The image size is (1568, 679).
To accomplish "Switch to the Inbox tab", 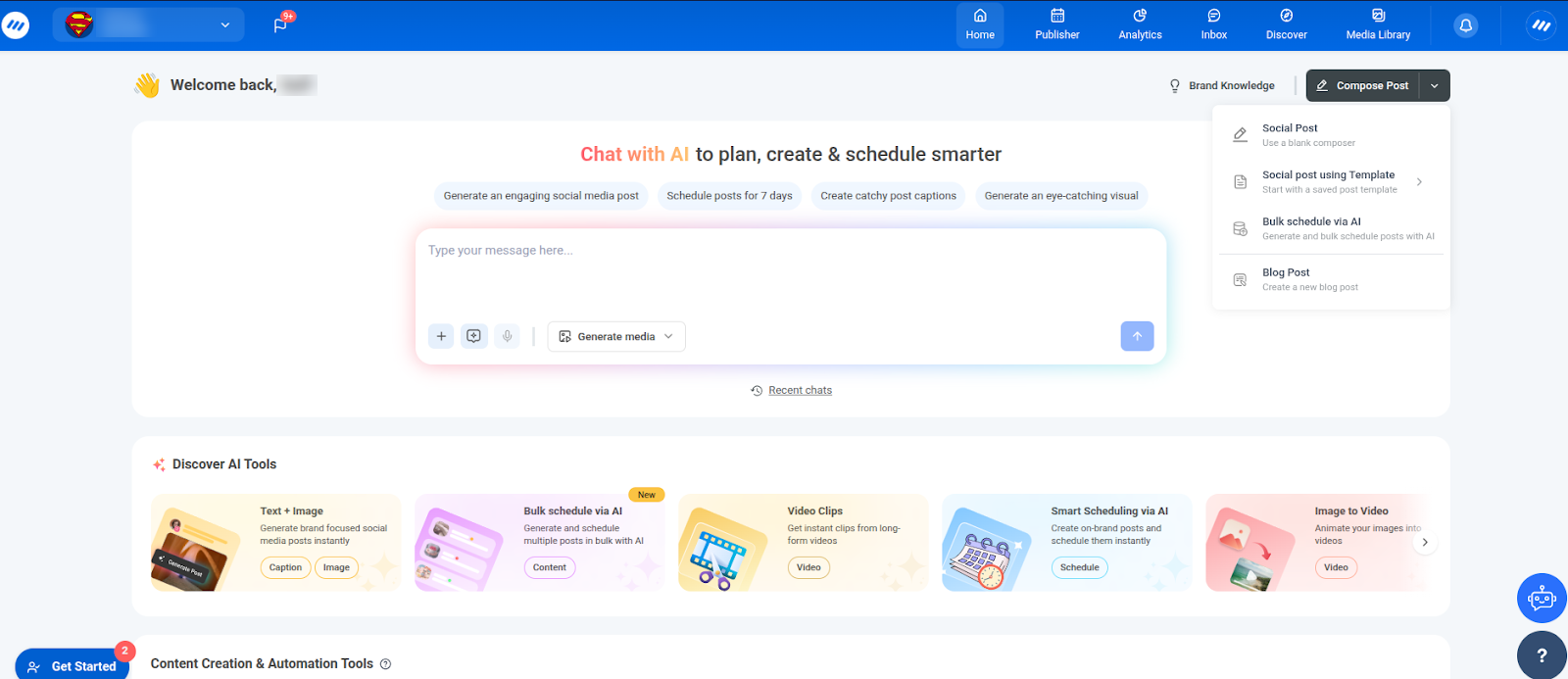I will click(x=1214, y=25).
